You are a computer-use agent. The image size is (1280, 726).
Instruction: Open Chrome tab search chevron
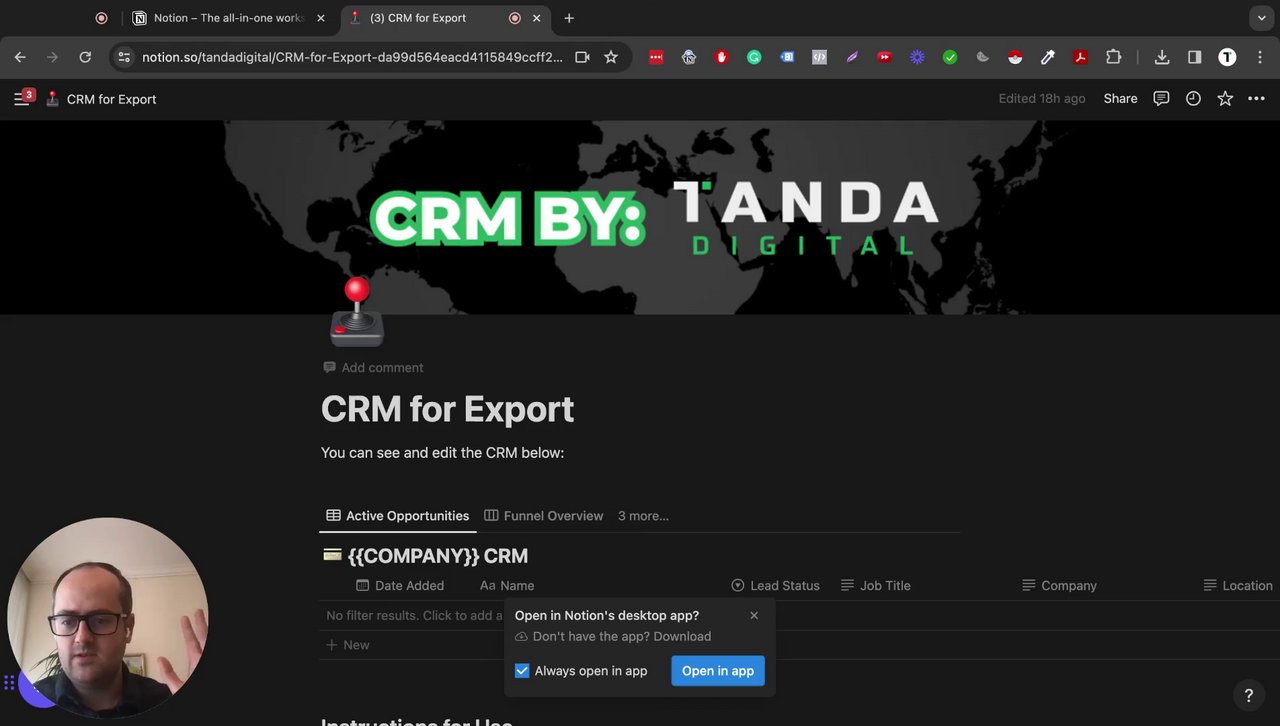pos(1261,18)
